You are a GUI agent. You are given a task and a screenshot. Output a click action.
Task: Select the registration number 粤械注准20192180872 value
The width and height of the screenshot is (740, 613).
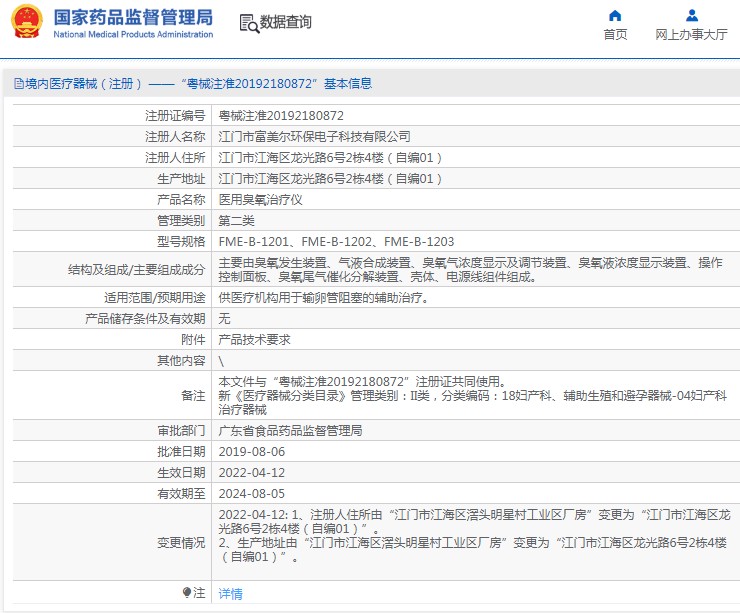click(281, 116)
